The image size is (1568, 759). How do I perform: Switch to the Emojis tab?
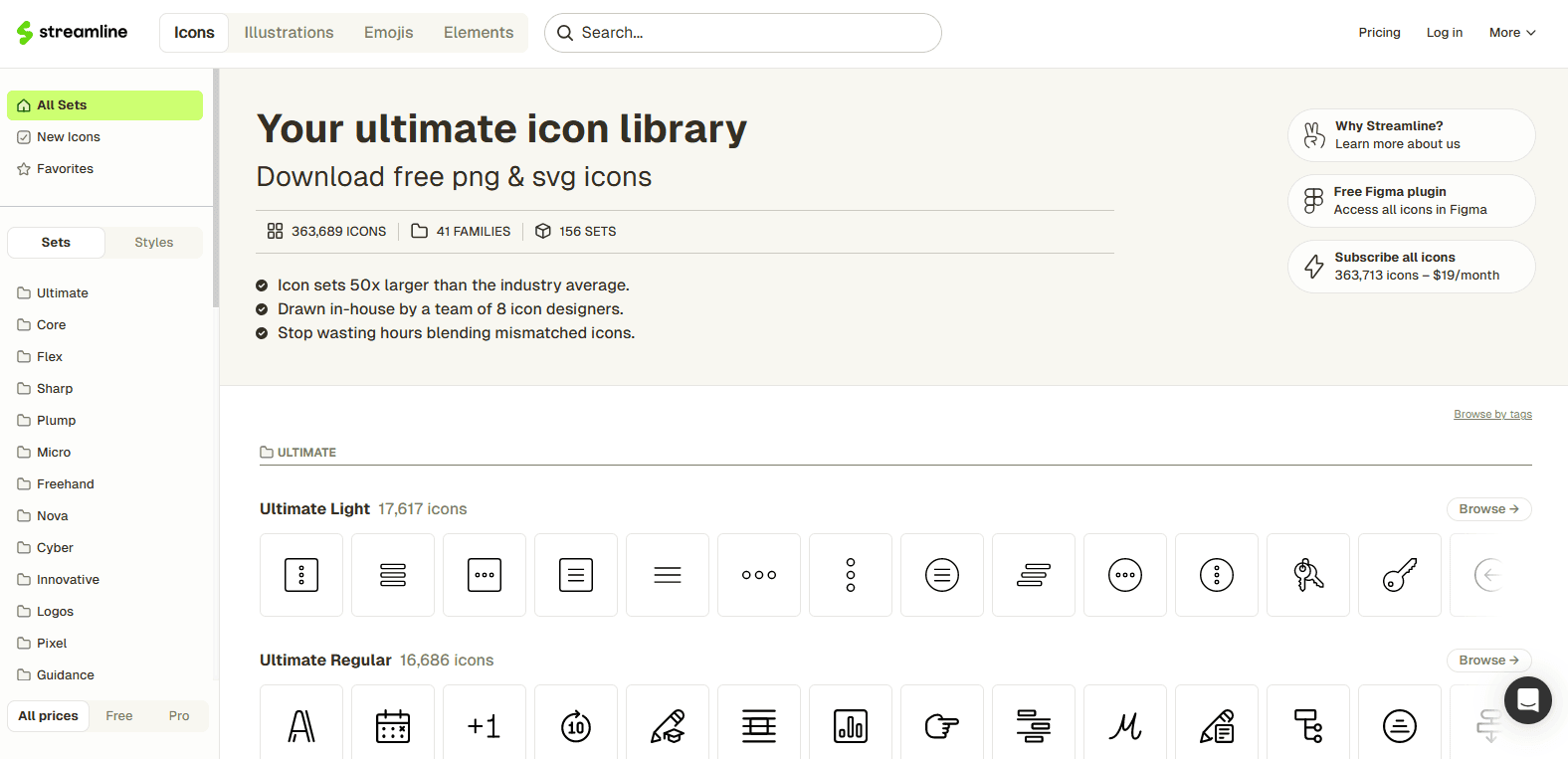[388, 33]
